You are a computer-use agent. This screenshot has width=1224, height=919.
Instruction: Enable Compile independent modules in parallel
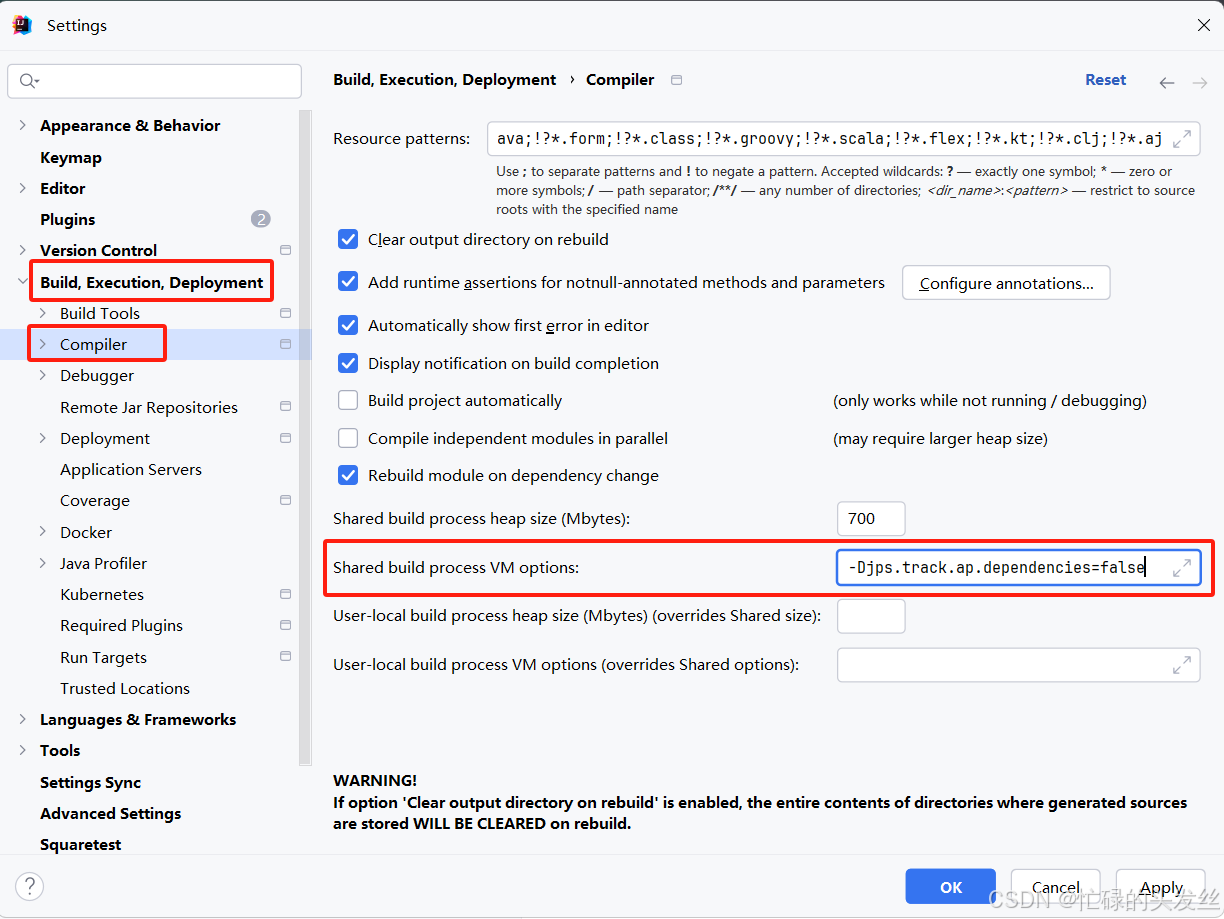tap(348, 438)
